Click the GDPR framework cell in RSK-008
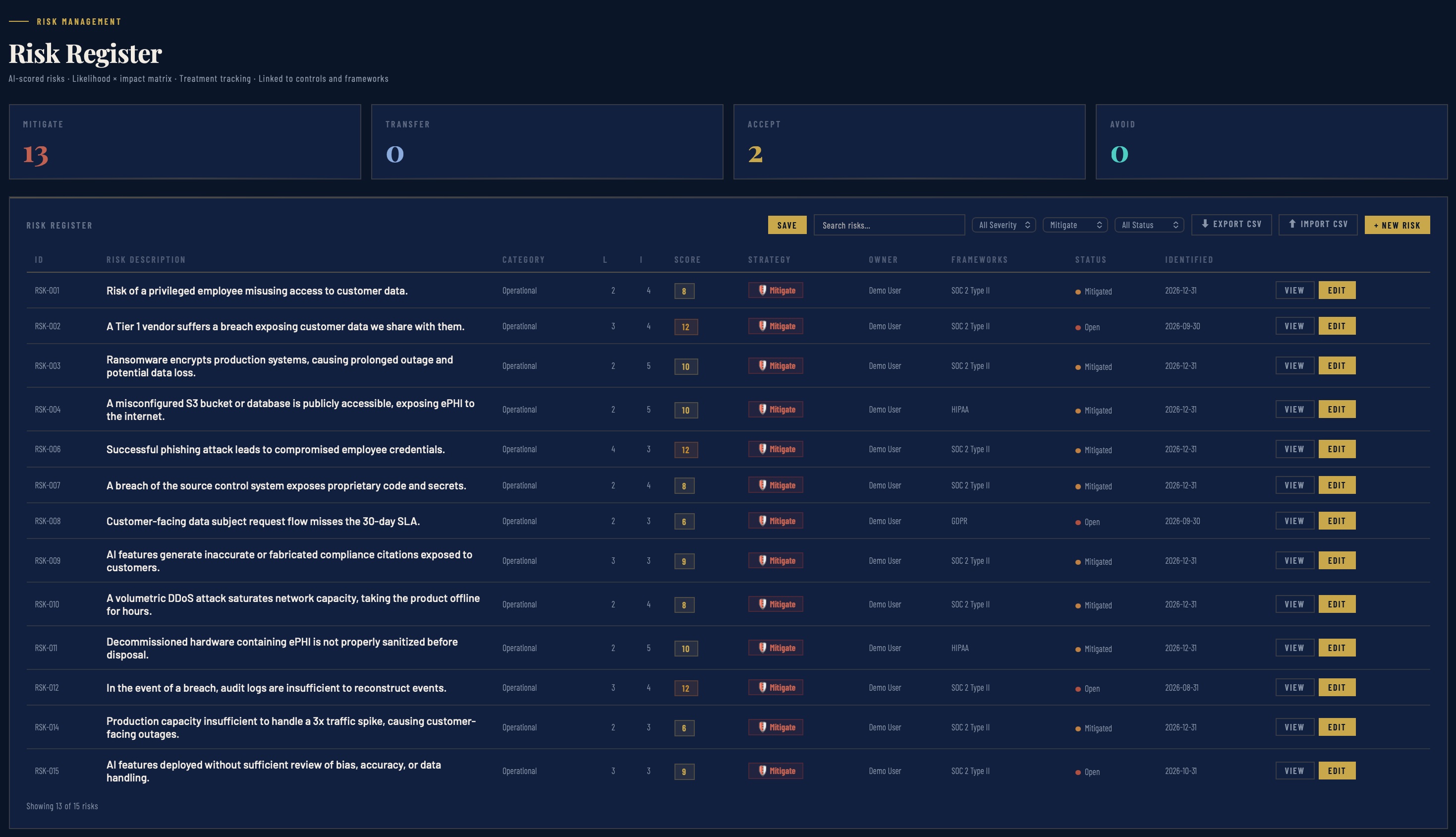Screen dimensions: 1456x837 click(x=959, y=521)
